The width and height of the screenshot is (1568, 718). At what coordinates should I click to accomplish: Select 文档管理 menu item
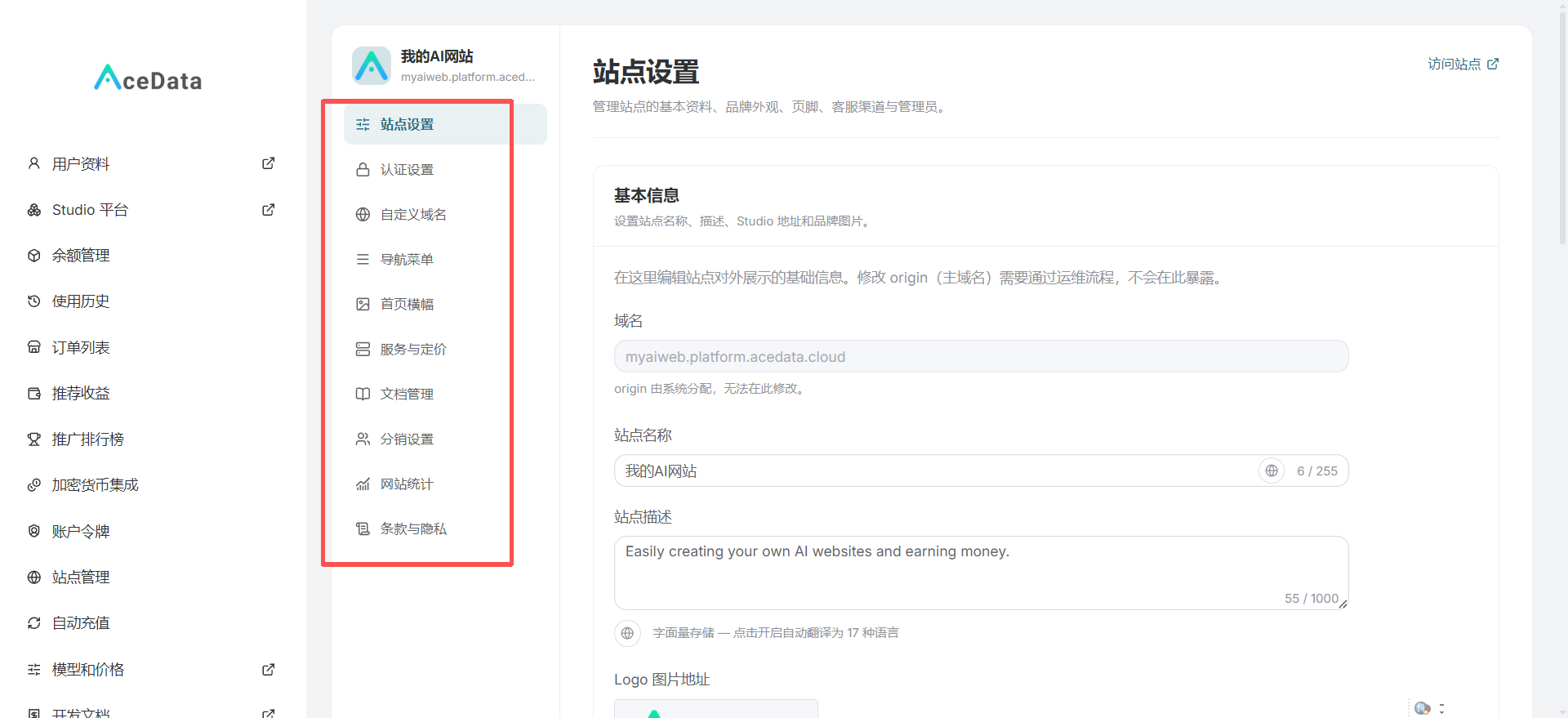(x=445, y=394)
